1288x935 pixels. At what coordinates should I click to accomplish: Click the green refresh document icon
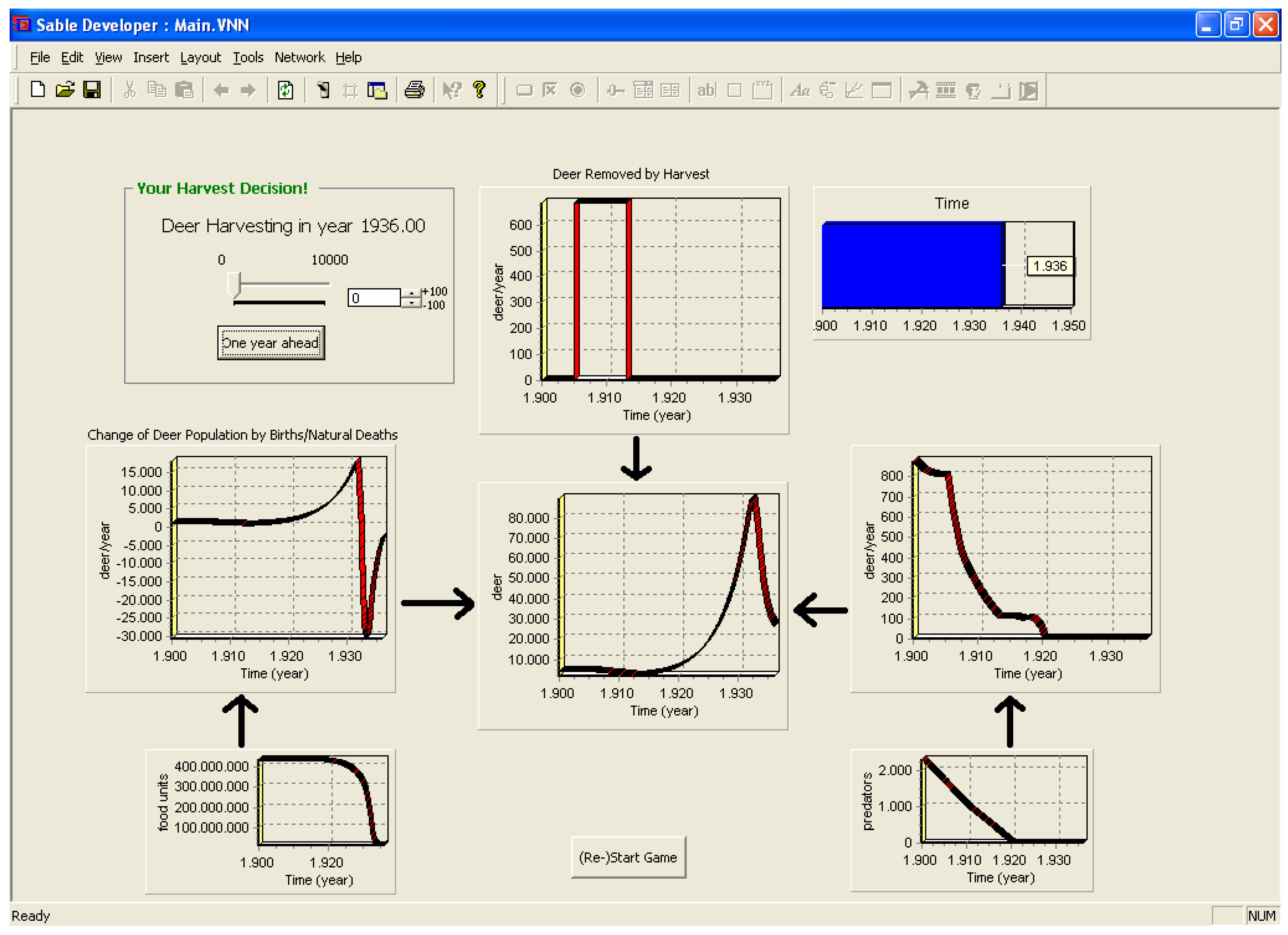285,90
